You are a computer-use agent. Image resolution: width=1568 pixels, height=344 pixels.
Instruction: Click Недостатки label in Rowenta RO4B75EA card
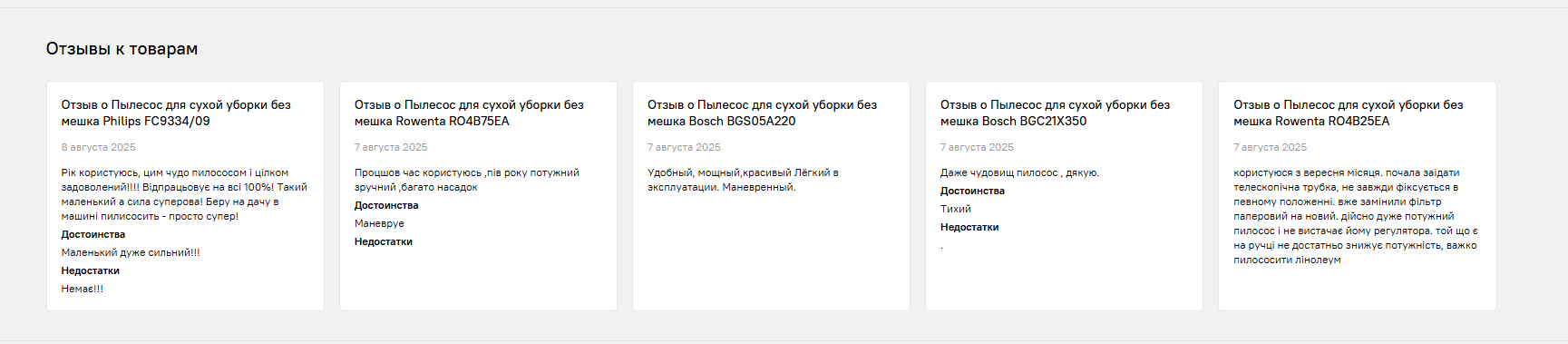(383, 241)
